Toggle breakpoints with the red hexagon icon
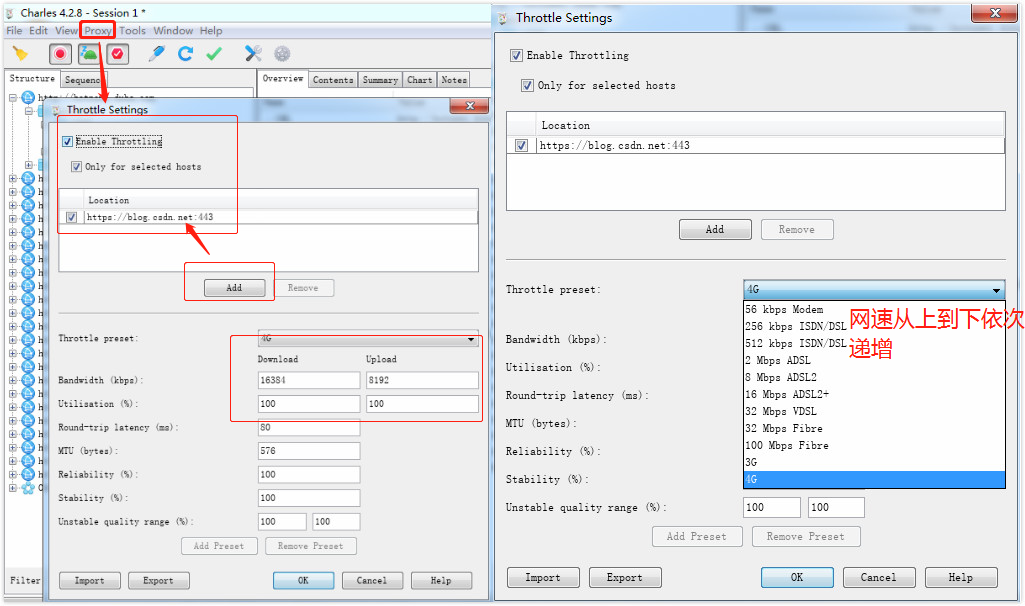1025x606 pixels. pos(118,54)
